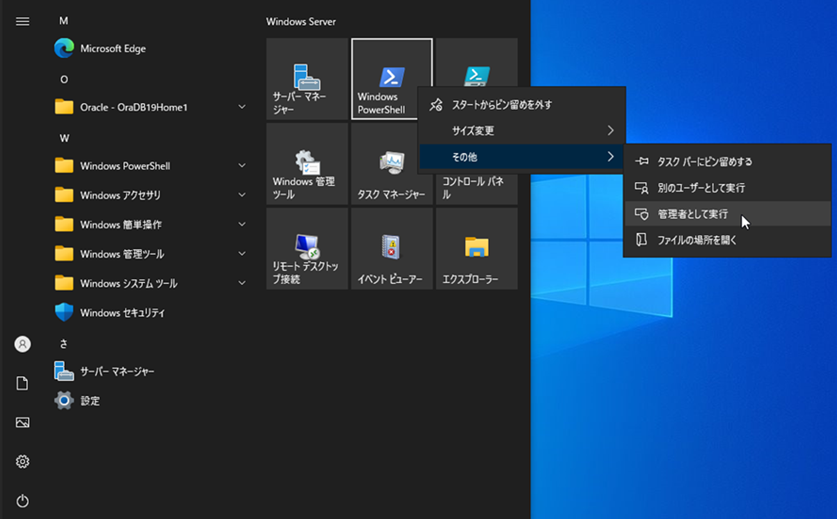The height and width of the screenshot is (519, 837).
Task: Open the Windows アクセサリ folder
Action: pos(151,195)
